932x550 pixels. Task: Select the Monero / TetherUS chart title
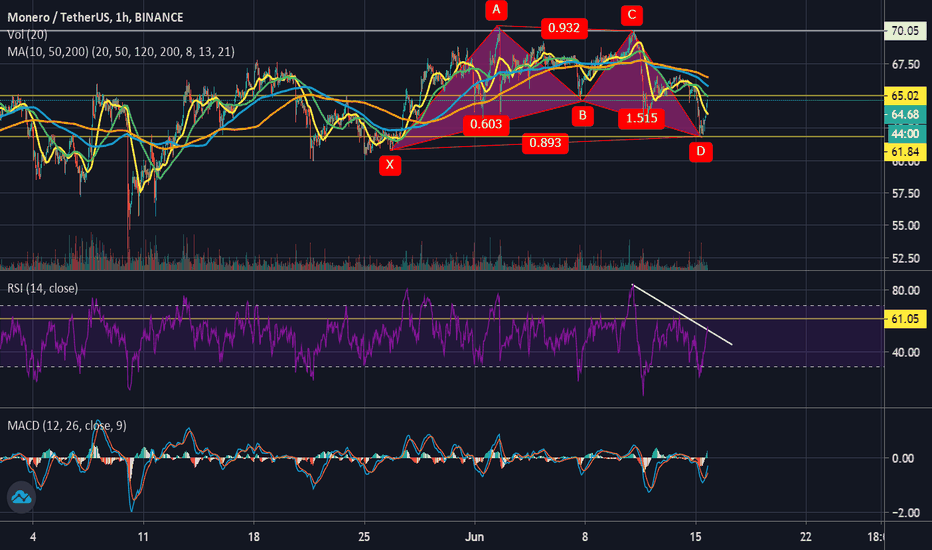pos(95,17)
